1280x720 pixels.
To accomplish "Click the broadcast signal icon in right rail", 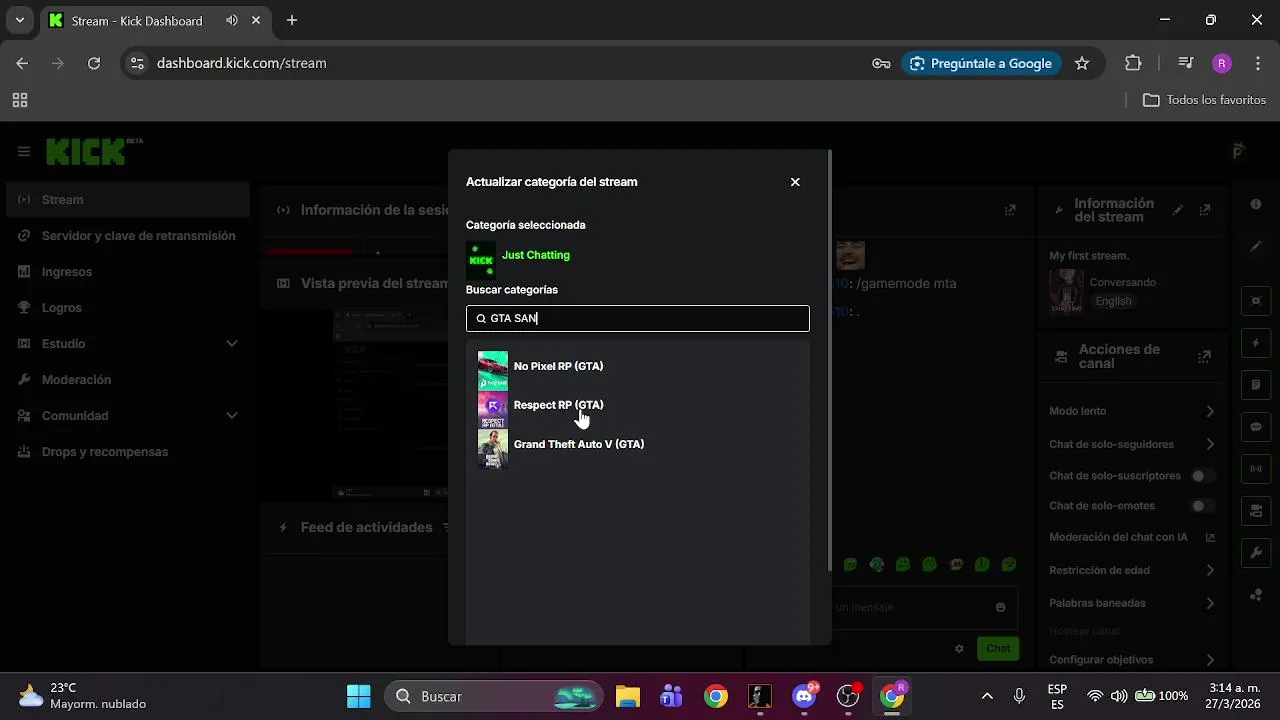I will pos(1256,469).
